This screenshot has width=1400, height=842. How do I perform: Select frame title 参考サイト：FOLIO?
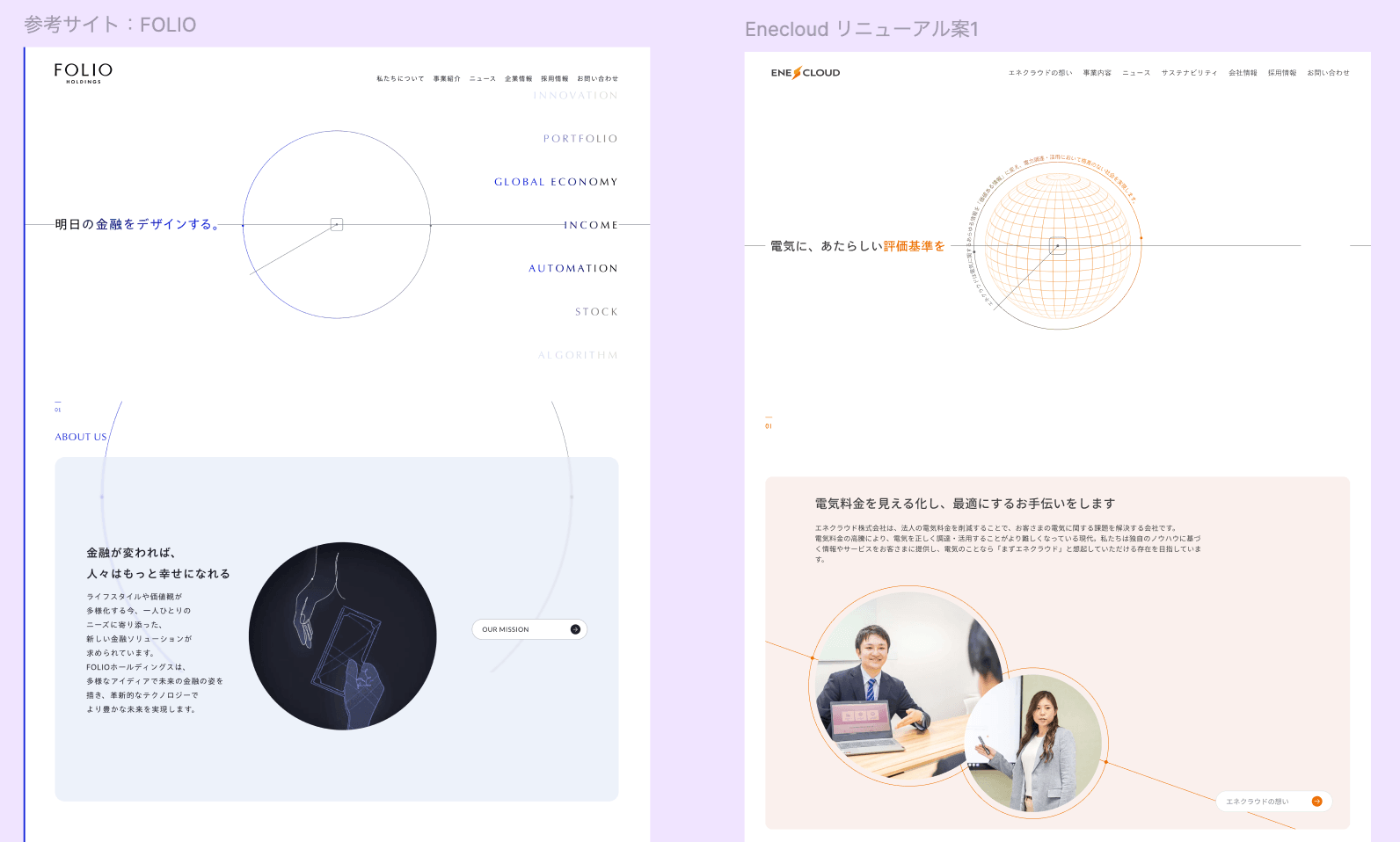pos(110,25)
